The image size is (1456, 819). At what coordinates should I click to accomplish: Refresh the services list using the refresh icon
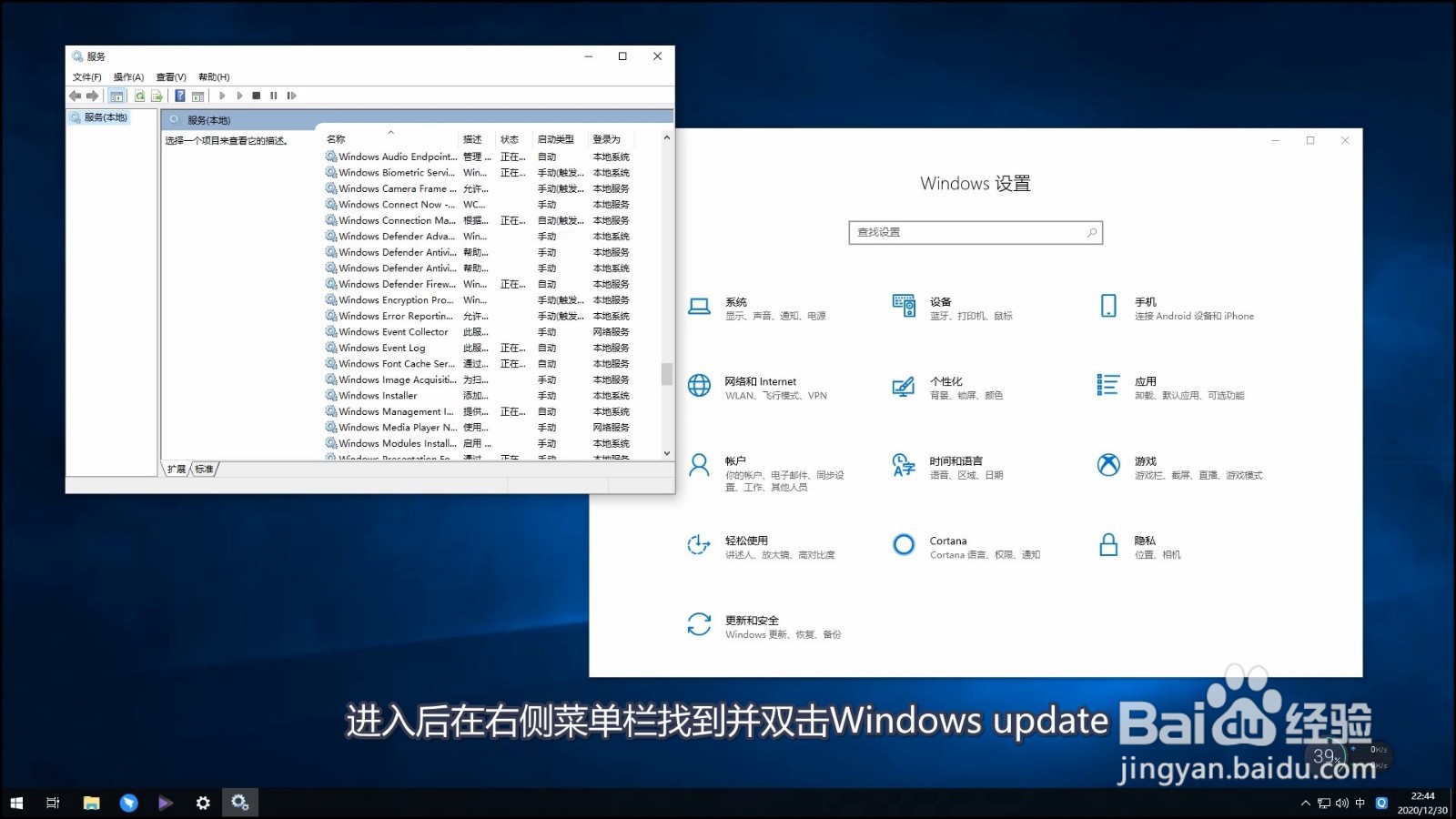139,96
